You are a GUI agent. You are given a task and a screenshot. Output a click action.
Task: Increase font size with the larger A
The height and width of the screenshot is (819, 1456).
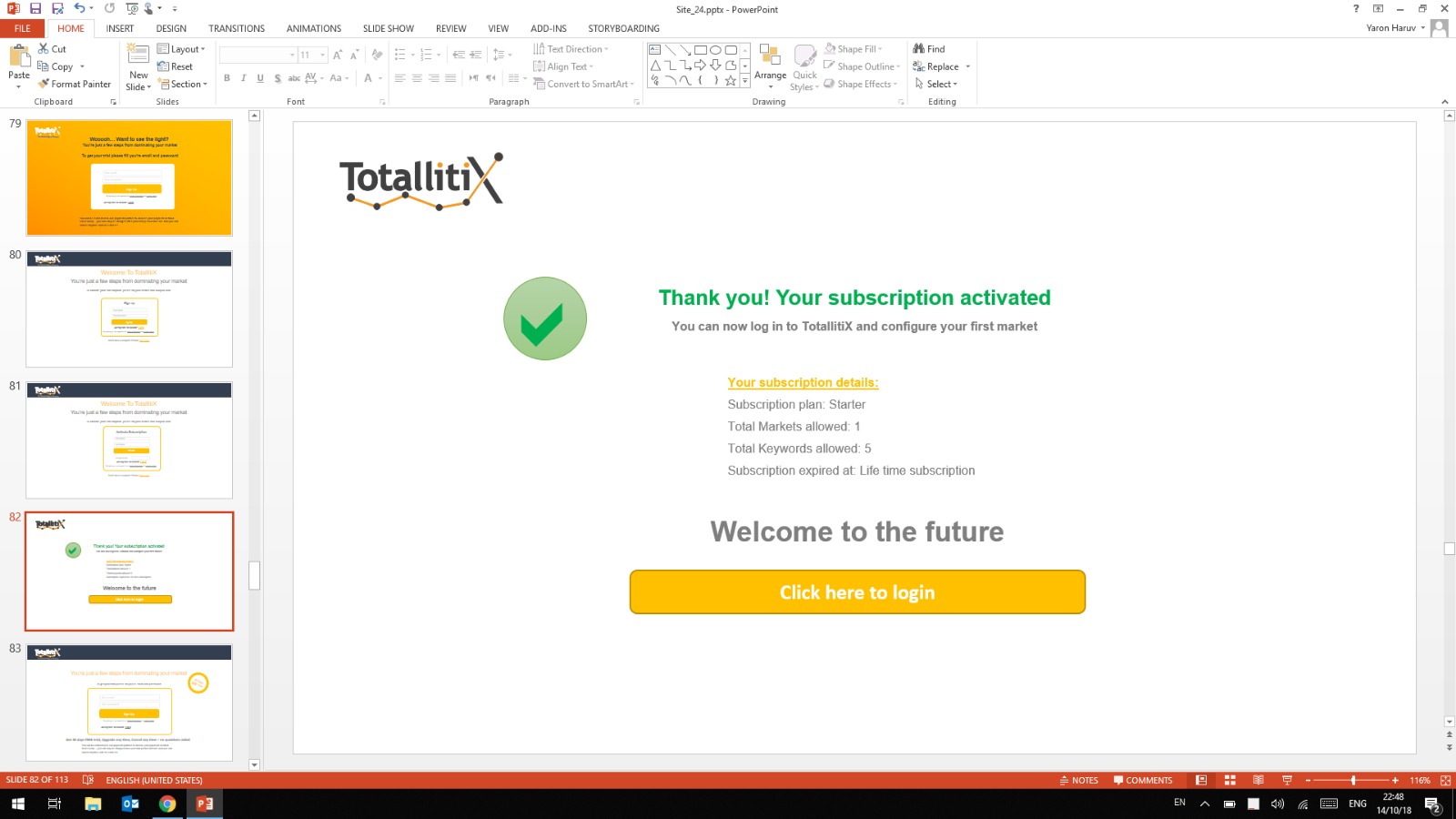pos(338,55)
